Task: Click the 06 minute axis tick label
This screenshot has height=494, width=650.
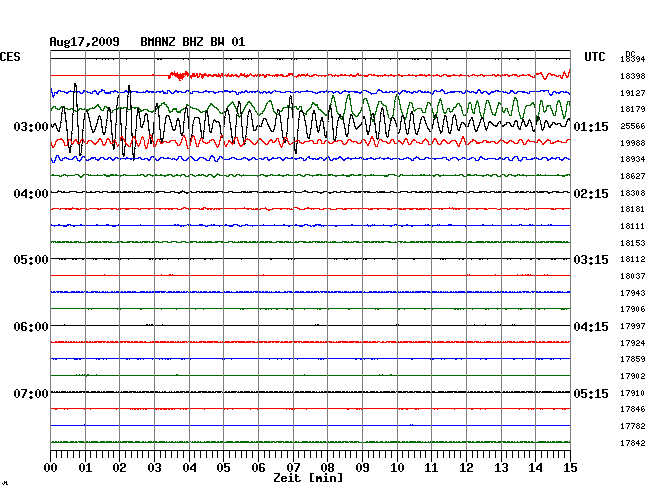Action: coord(258,468)
